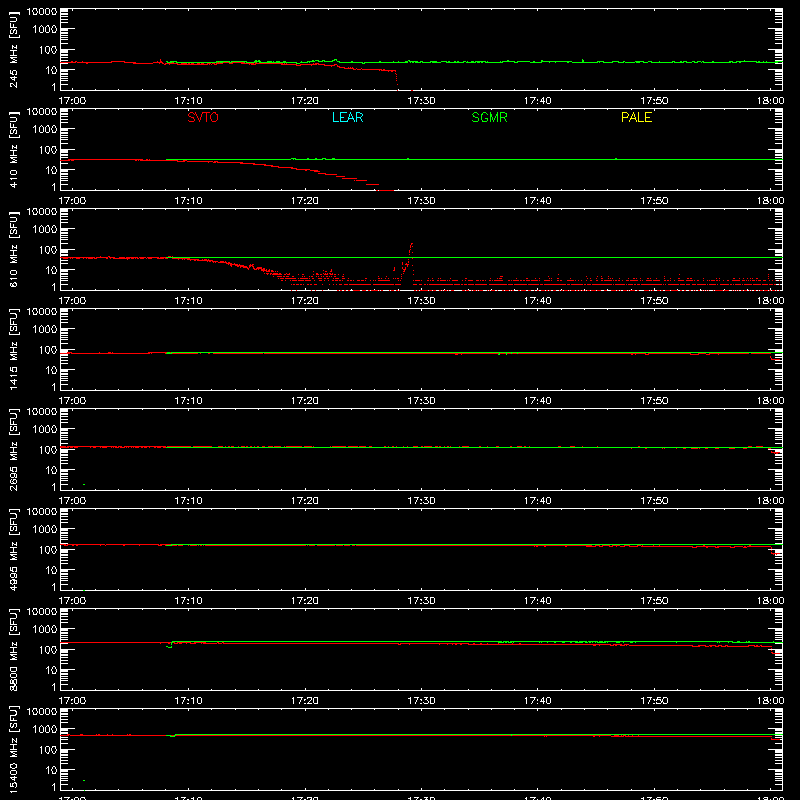Screen dimensions: 800x800
Task: Click the 17:10 tick label below 245 MHz plot
Action: 188,101
